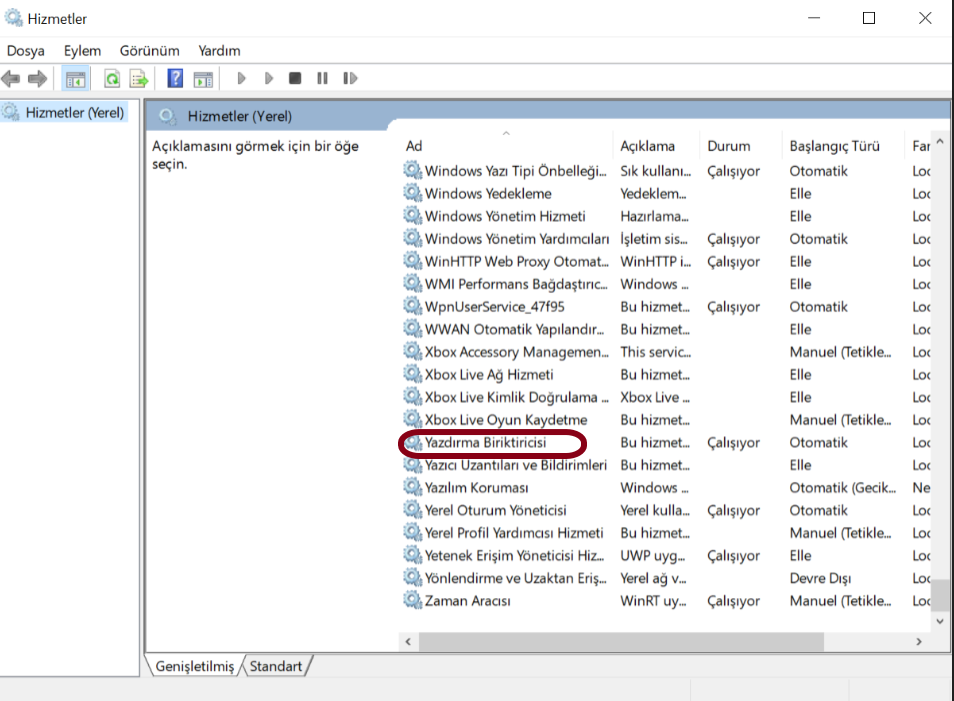This screenshot has height=701, width=954.
Task: Click the Export List icon
Action: 139,78
